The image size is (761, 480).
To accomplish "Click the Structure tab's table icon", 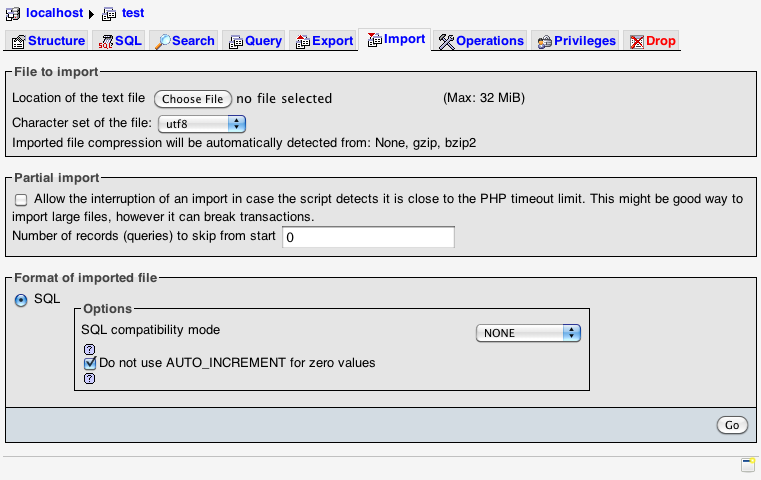I will 18,41.
